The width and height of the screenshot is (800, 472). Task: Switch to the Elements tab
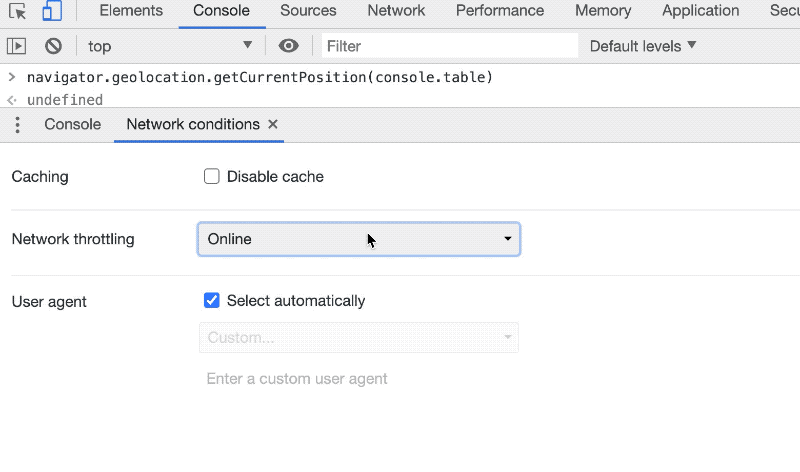(x=131, y=11)
